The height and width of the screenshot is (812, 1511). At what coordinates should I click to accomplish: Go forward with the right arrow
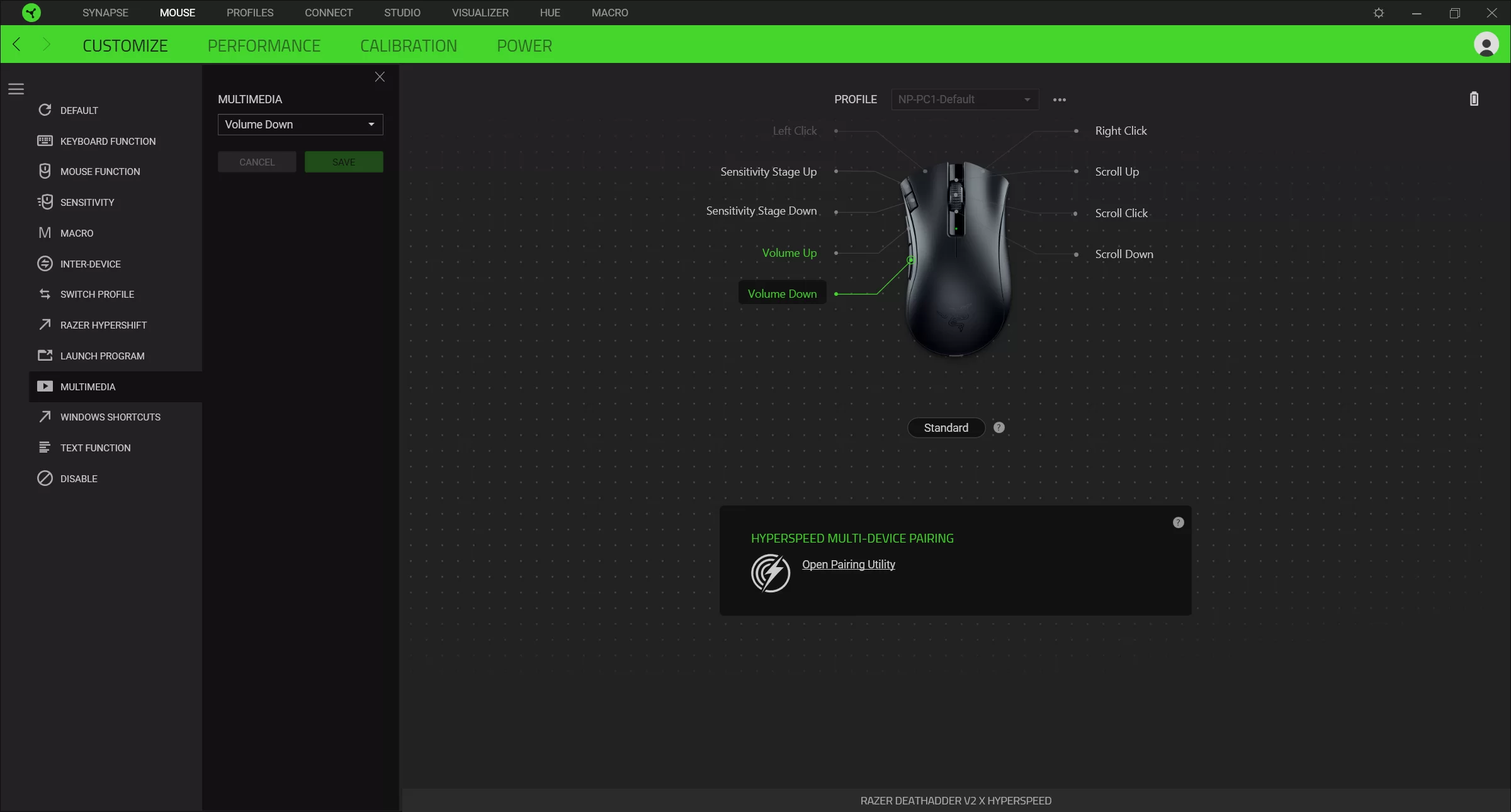(x=46, y=44)
